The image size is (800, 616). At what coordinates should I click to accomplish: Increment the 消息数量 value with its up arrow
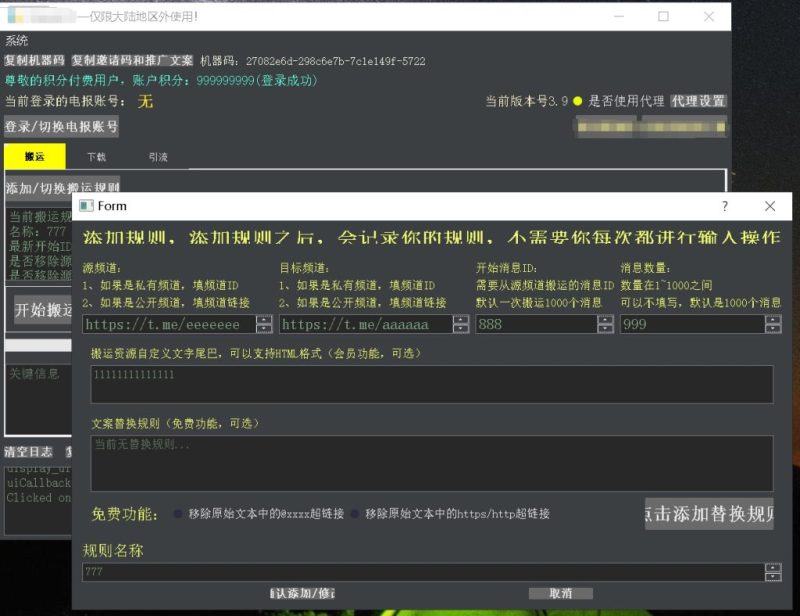771,318
